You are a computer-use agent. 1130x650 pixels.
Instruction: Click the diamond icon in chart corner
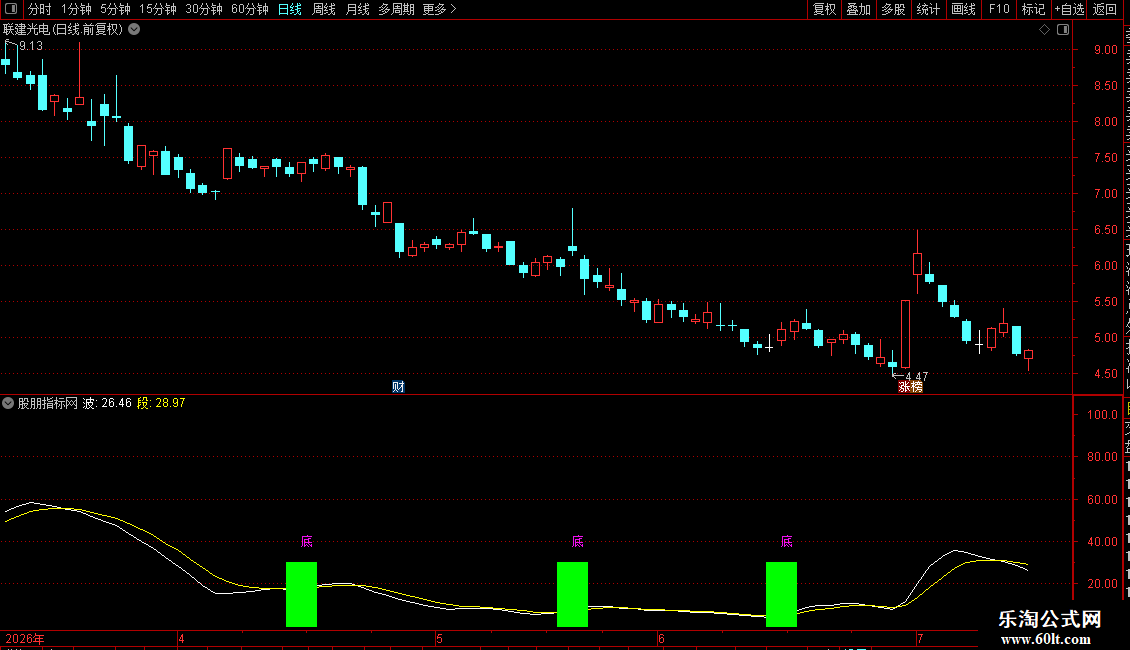(x=1044, y=30)
